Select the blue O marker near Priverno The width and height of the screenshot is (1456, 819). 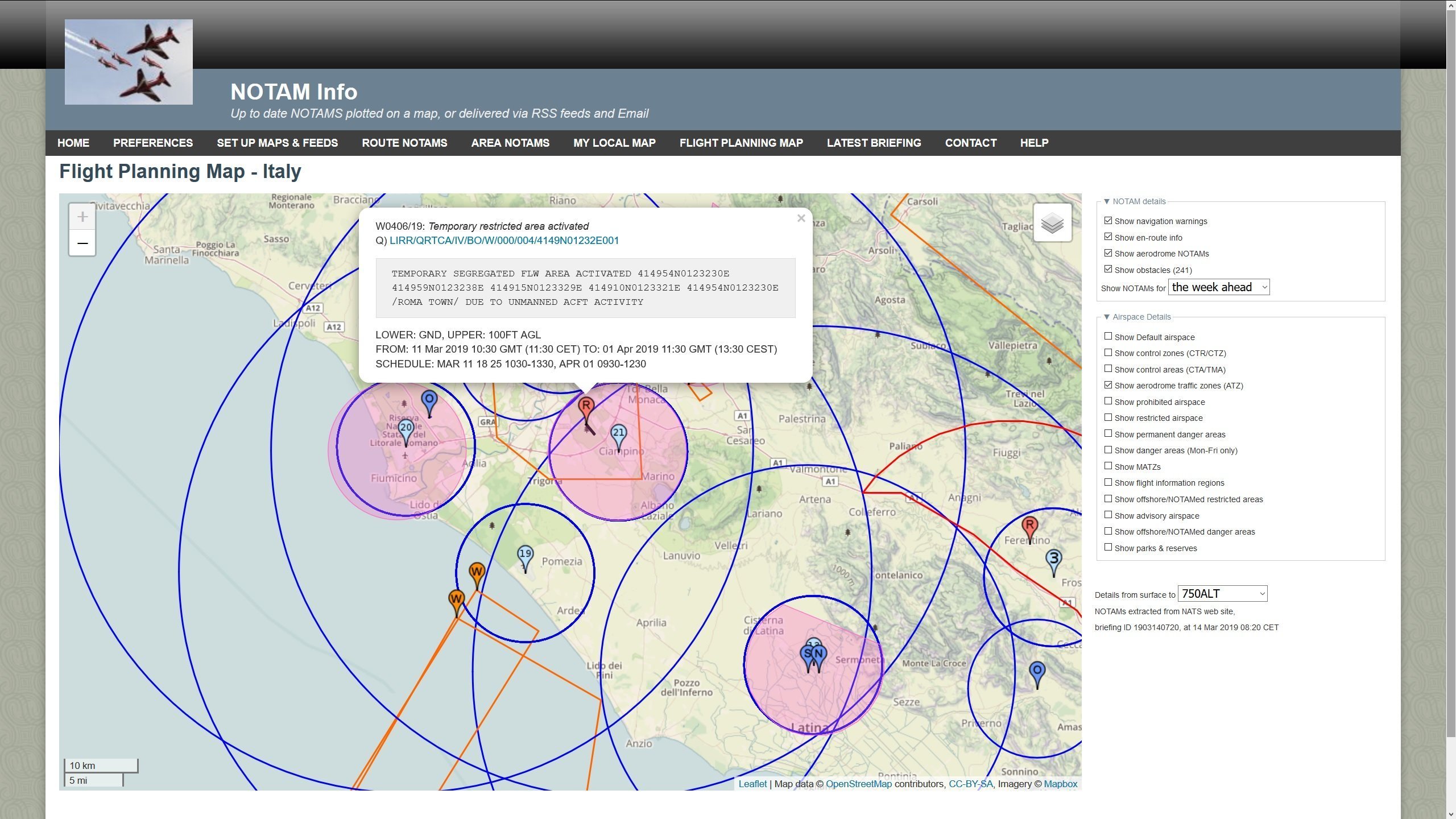click(1037, 675)
